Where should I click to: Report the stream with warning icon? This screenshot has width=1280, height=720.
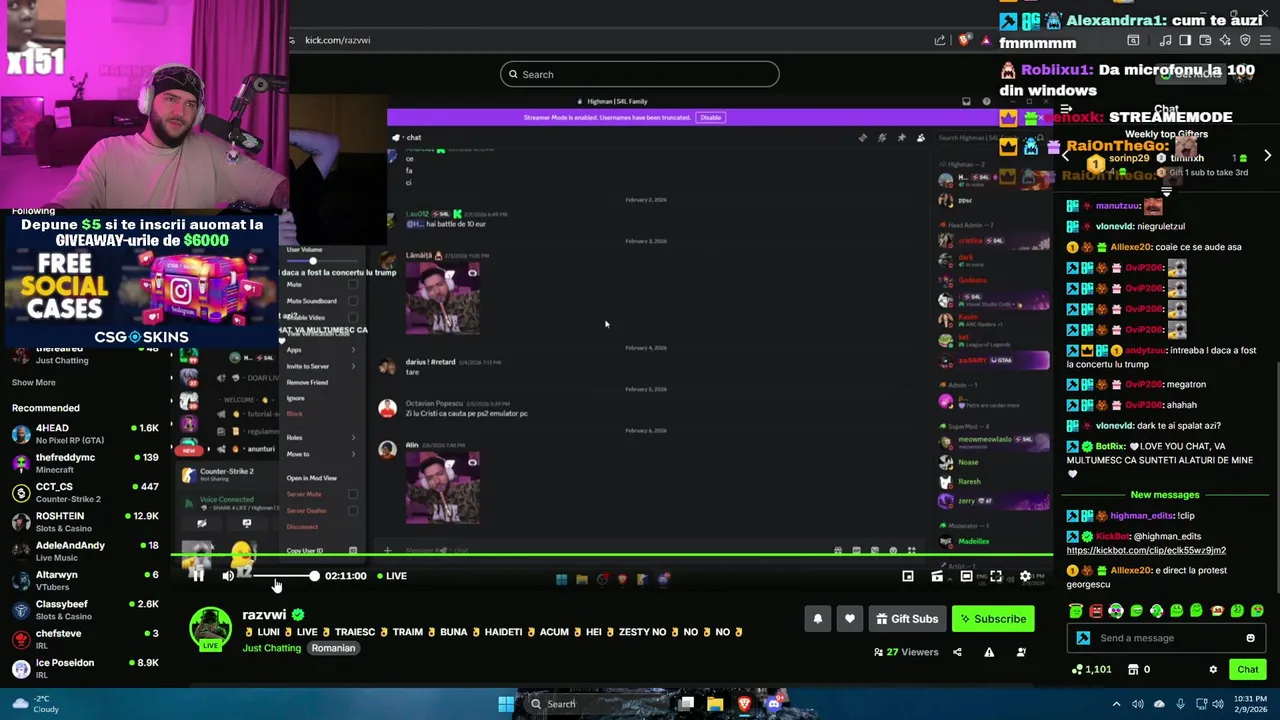point(989,652)
